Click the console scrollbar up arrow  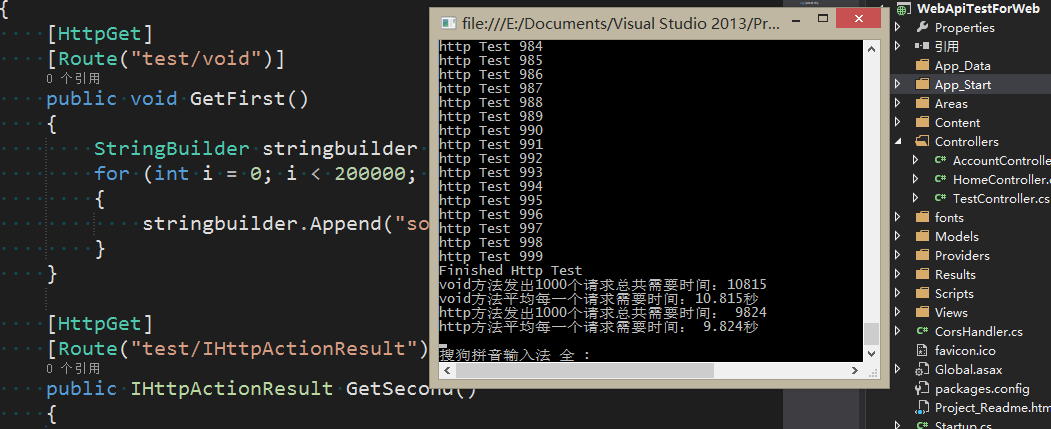click(871, 48)
